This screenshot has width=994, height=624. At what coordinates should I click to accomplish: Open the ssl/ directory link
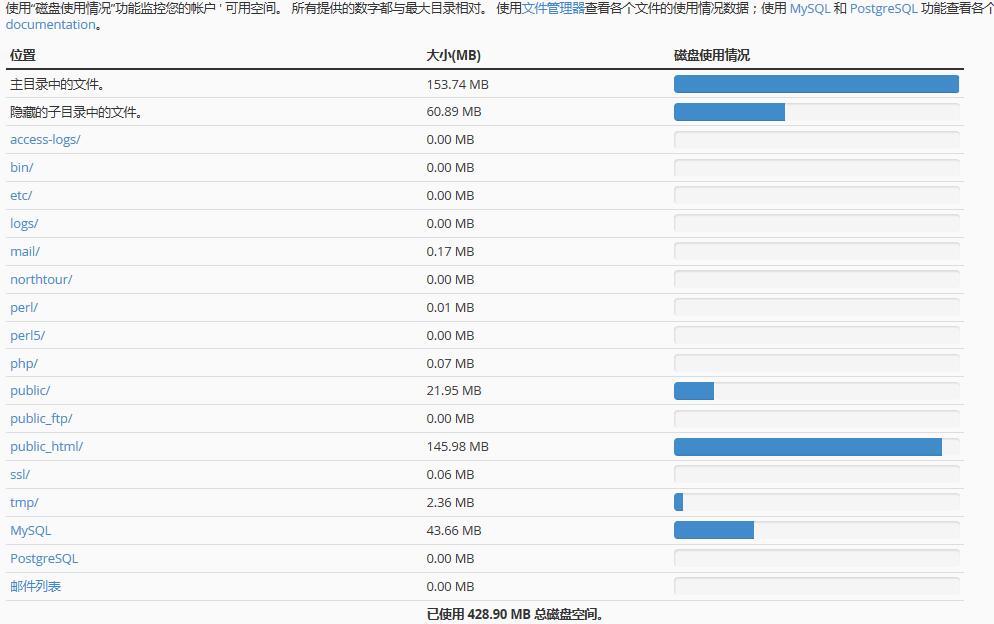(19, 474)
